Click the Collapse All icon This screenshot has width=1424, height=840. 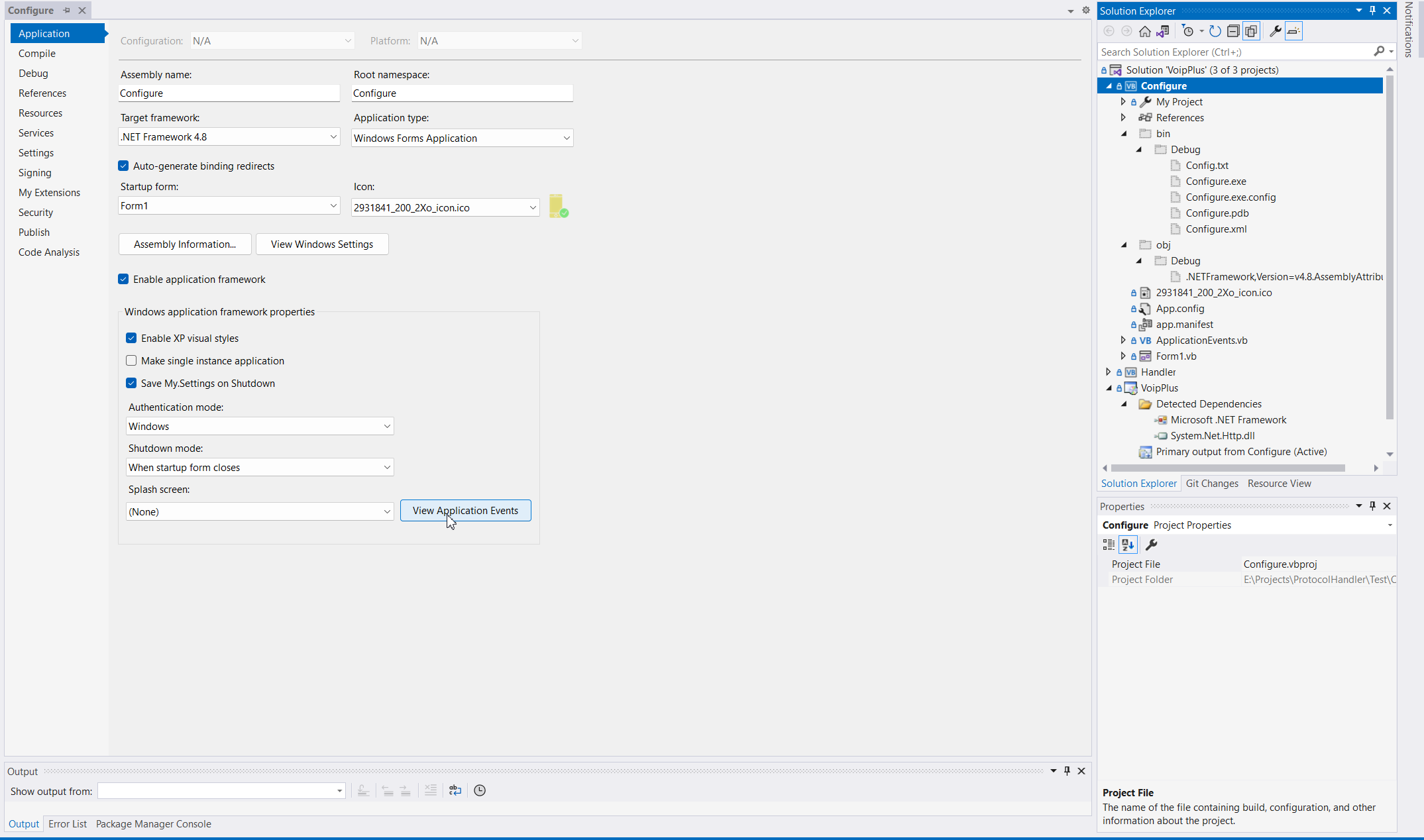(x=1232, y=31)
